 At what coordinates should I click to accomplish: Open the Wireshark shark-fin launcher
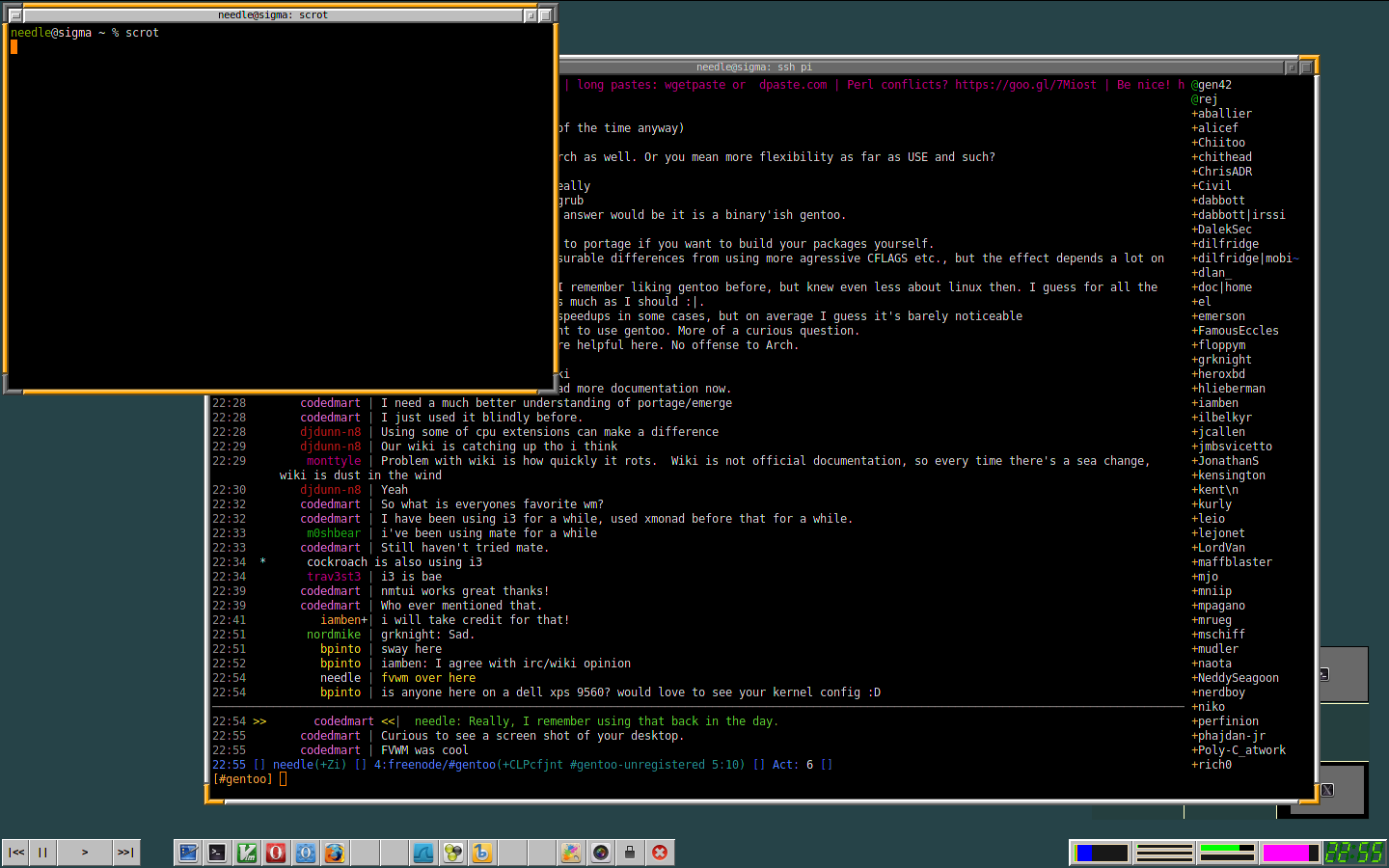[423, 853]
